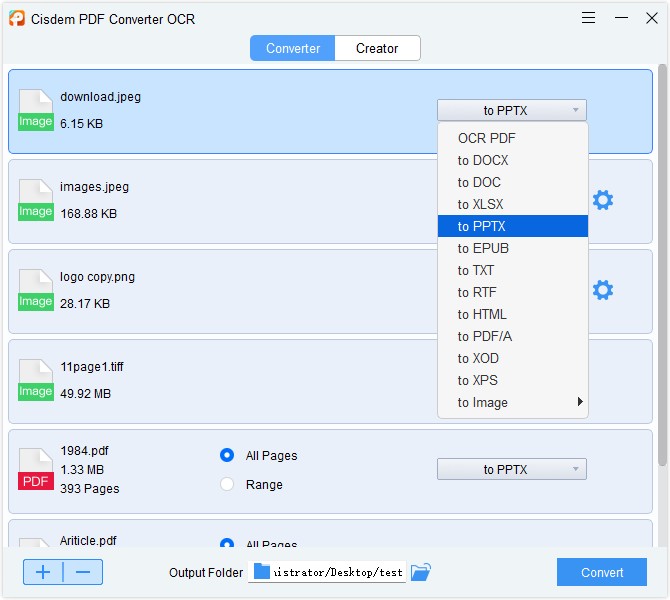Click the 393 Pages label

pyautogui.click(x=90, y=488)
